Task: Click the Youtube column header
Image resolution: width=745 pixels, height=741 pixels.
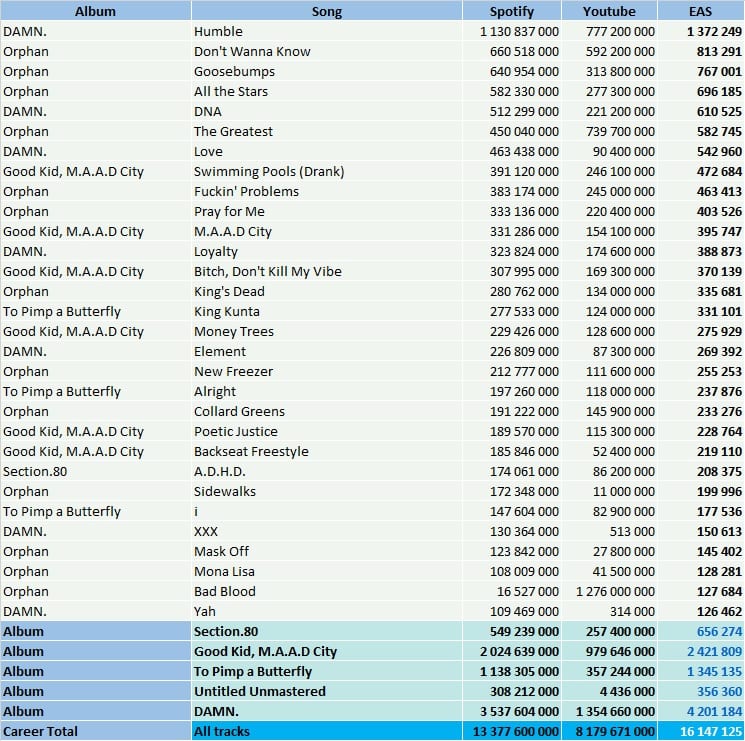Action: (609, 11)
